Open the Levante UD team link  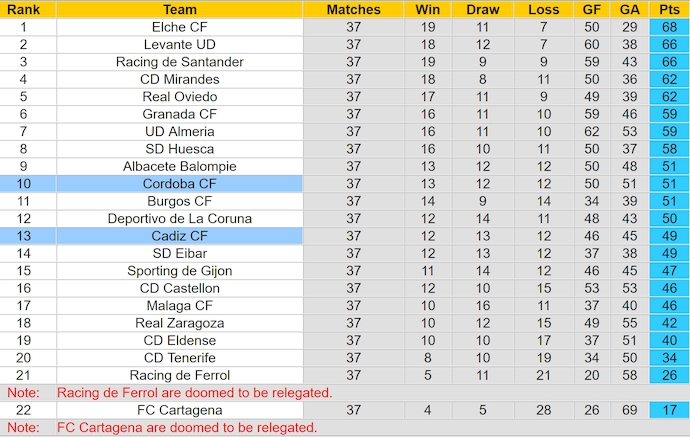pyautogui.click(x=179, y=45)
